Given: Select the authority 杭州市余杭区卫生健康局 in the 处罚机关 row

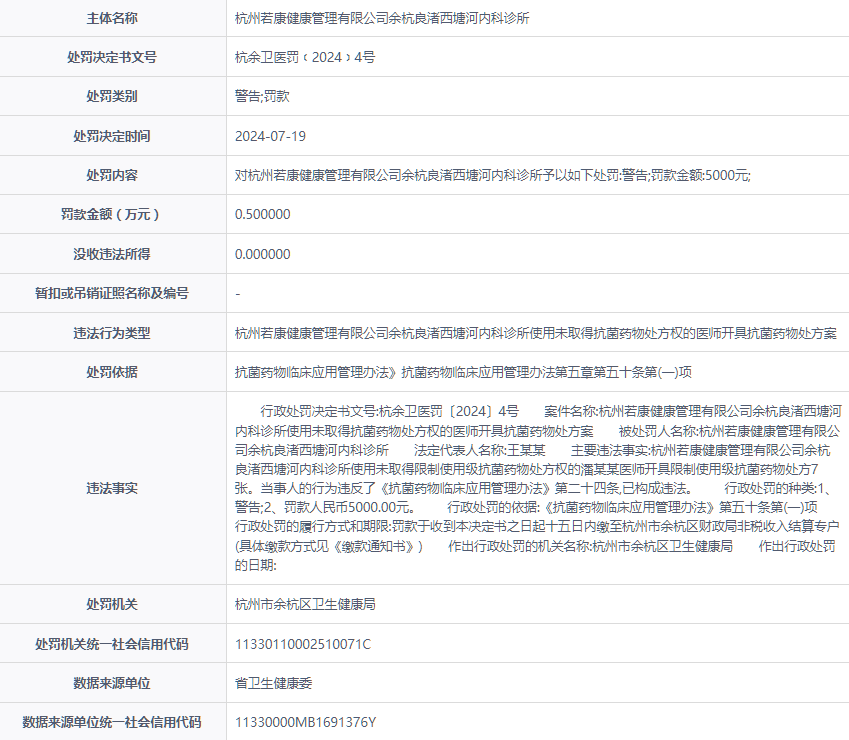Looking at the screenshot, I should 305,604.
